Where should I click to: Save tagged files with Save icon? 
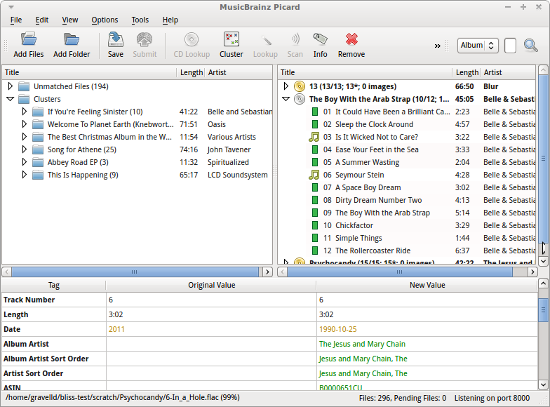click(115, 39)
